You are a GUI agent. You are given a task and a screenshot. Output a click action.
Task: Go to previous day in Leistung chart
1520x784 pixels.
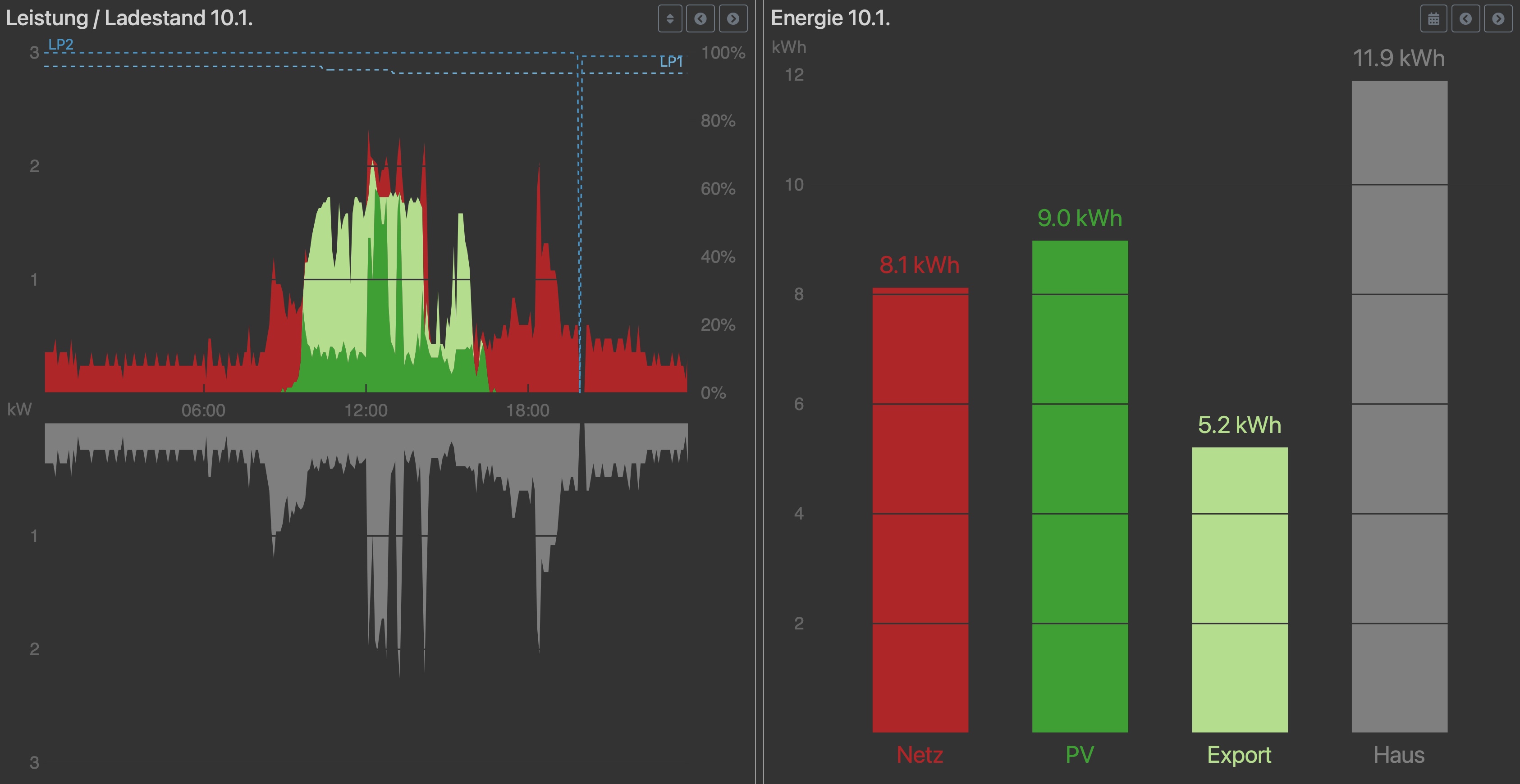click(x=700, y=19)
